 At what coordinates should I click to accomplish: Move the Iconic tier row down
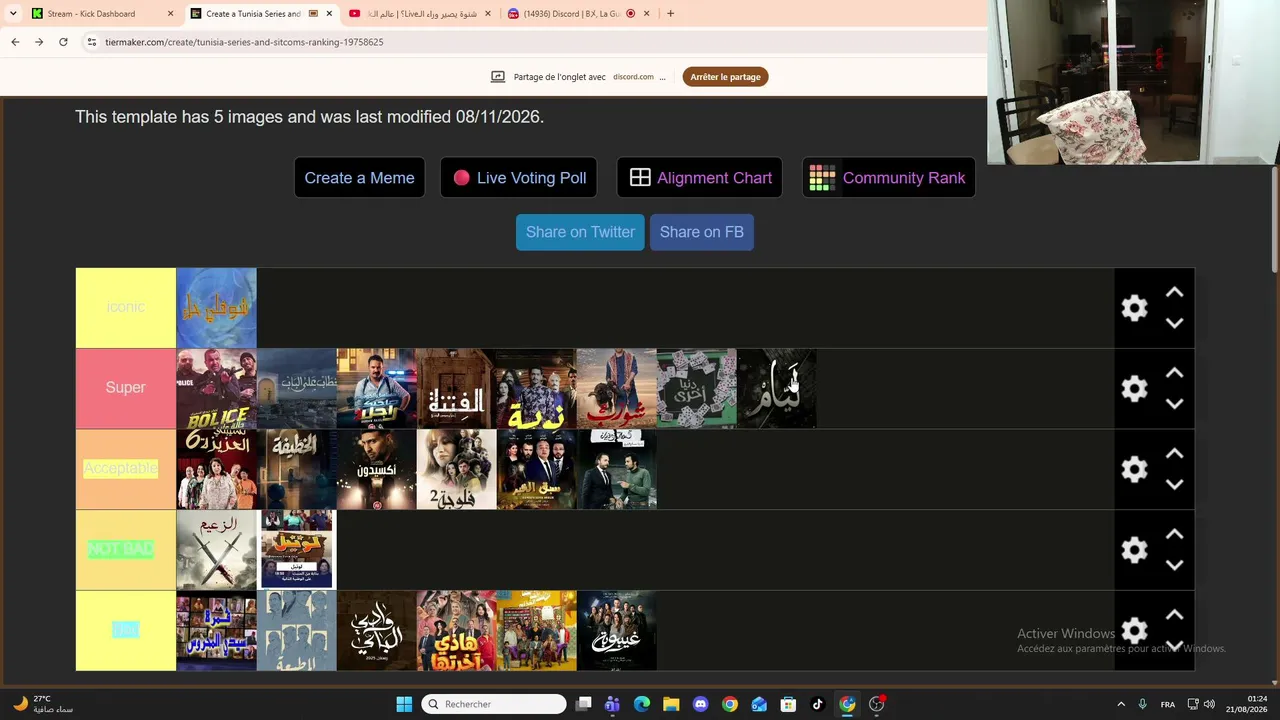point(1175,323)
